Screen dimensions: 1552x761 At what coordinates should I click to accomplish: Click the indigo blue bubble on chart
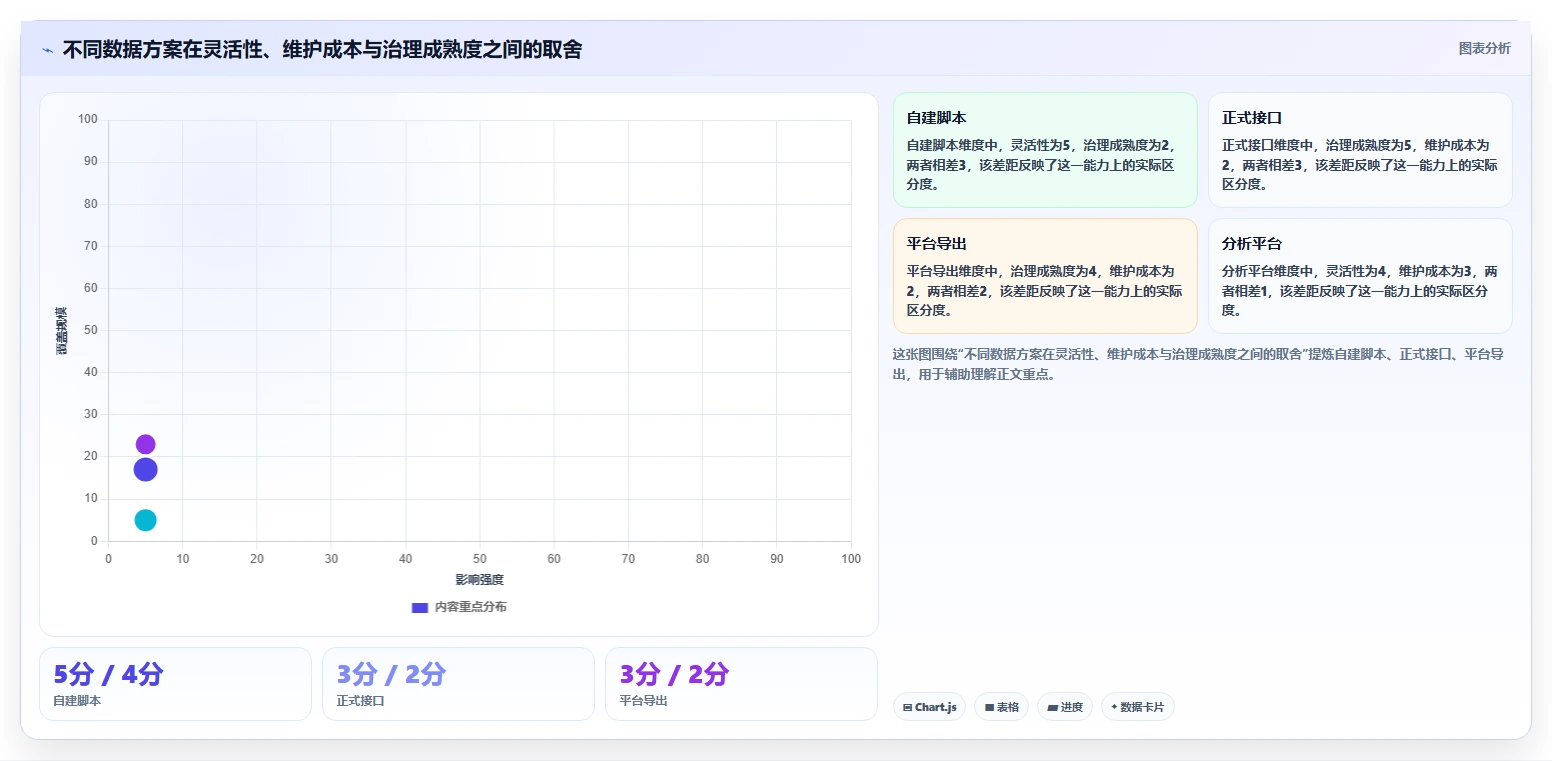pos(145,469)
